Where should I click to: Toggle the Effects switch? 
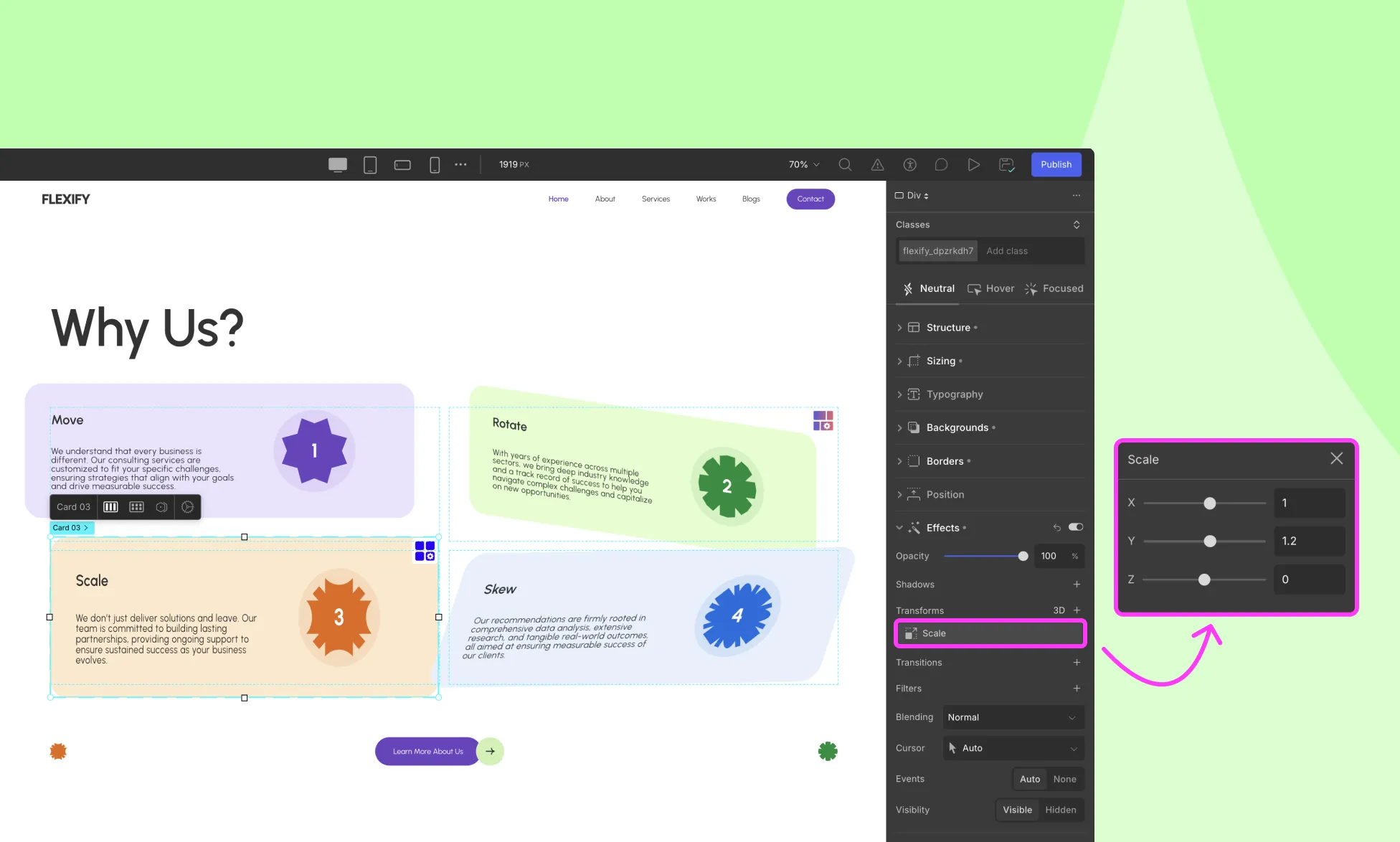click(1076, 527)
